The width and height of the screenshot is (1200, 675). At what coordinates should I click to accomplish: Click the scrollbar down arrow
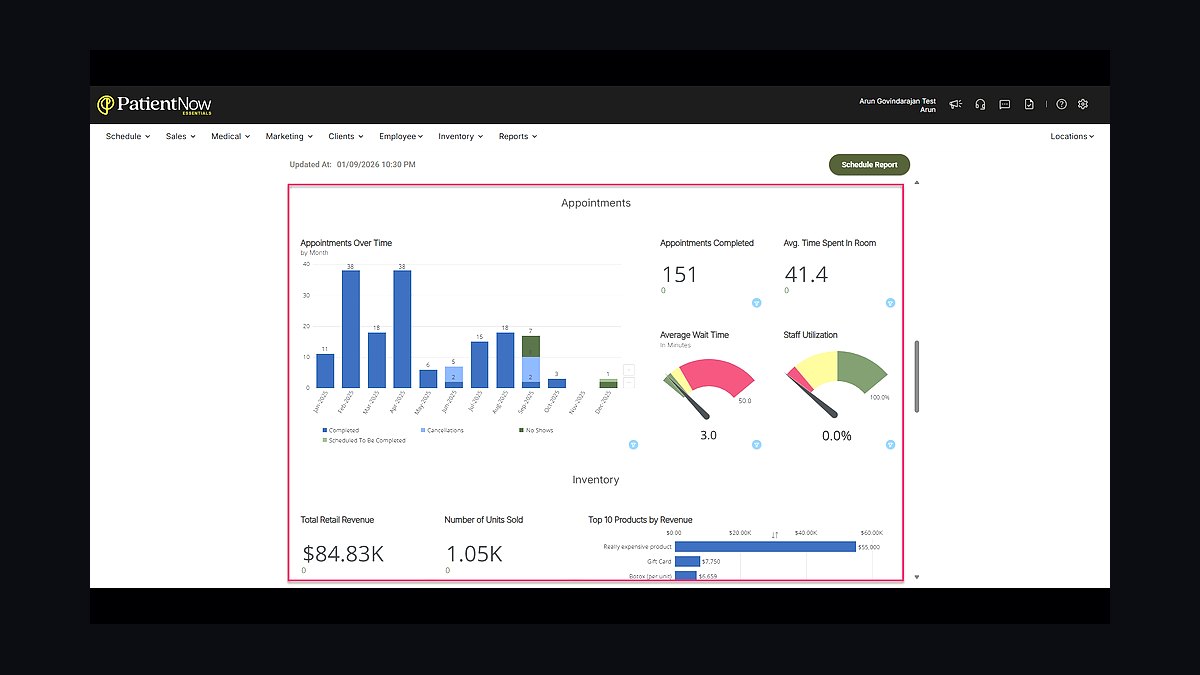coord(917,577)
